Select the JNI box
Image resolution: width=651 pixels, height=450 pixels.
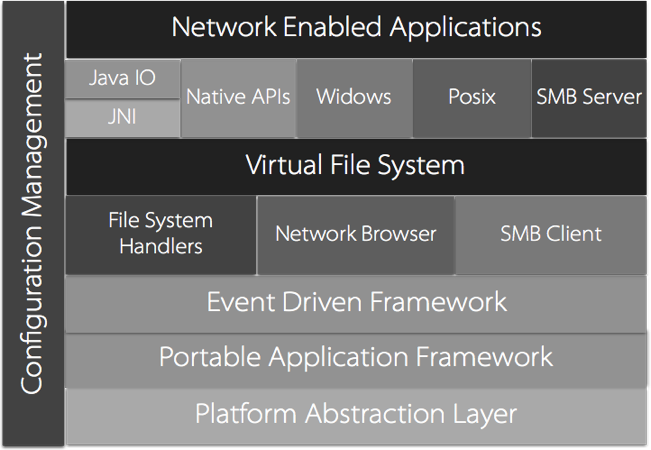122,118
